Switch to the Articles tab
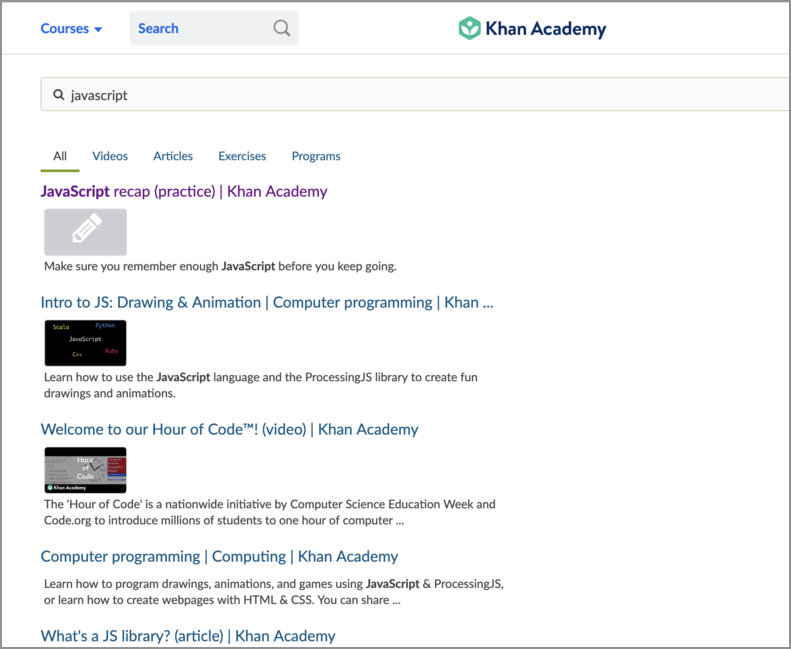Screen dimensions: 791x649 pos(173,156)
